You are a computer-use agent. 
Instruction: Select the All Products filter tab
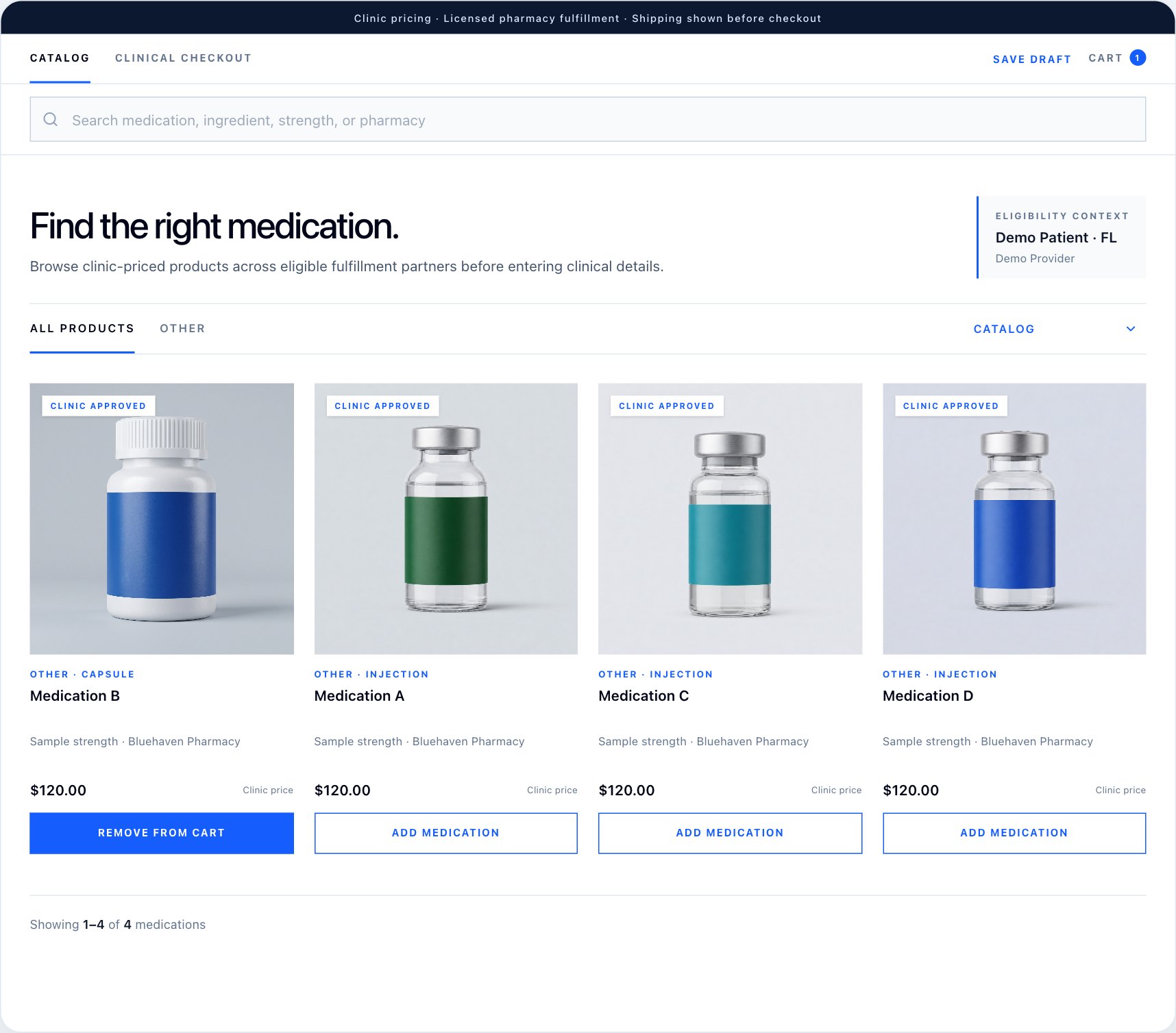pyautogui.click(x=82, y=329)
